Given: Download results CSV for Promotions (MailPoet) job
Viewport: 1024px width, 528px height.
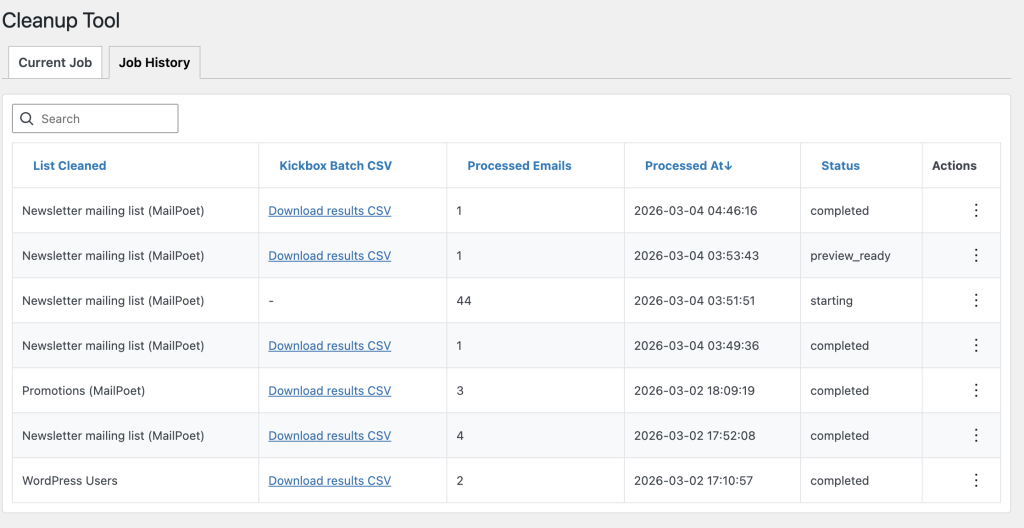Looking at the screenshot, I should pos(329,391).
